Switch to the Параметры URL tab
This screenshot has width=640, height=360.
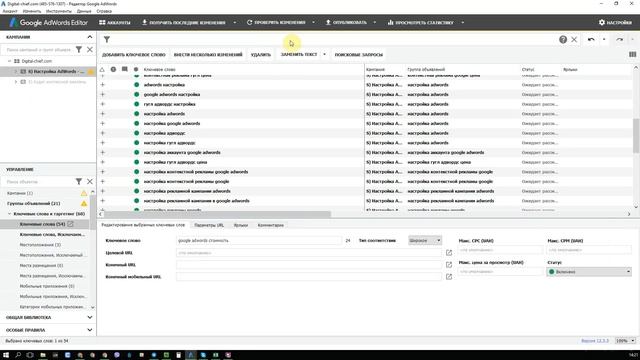[209, 225]
